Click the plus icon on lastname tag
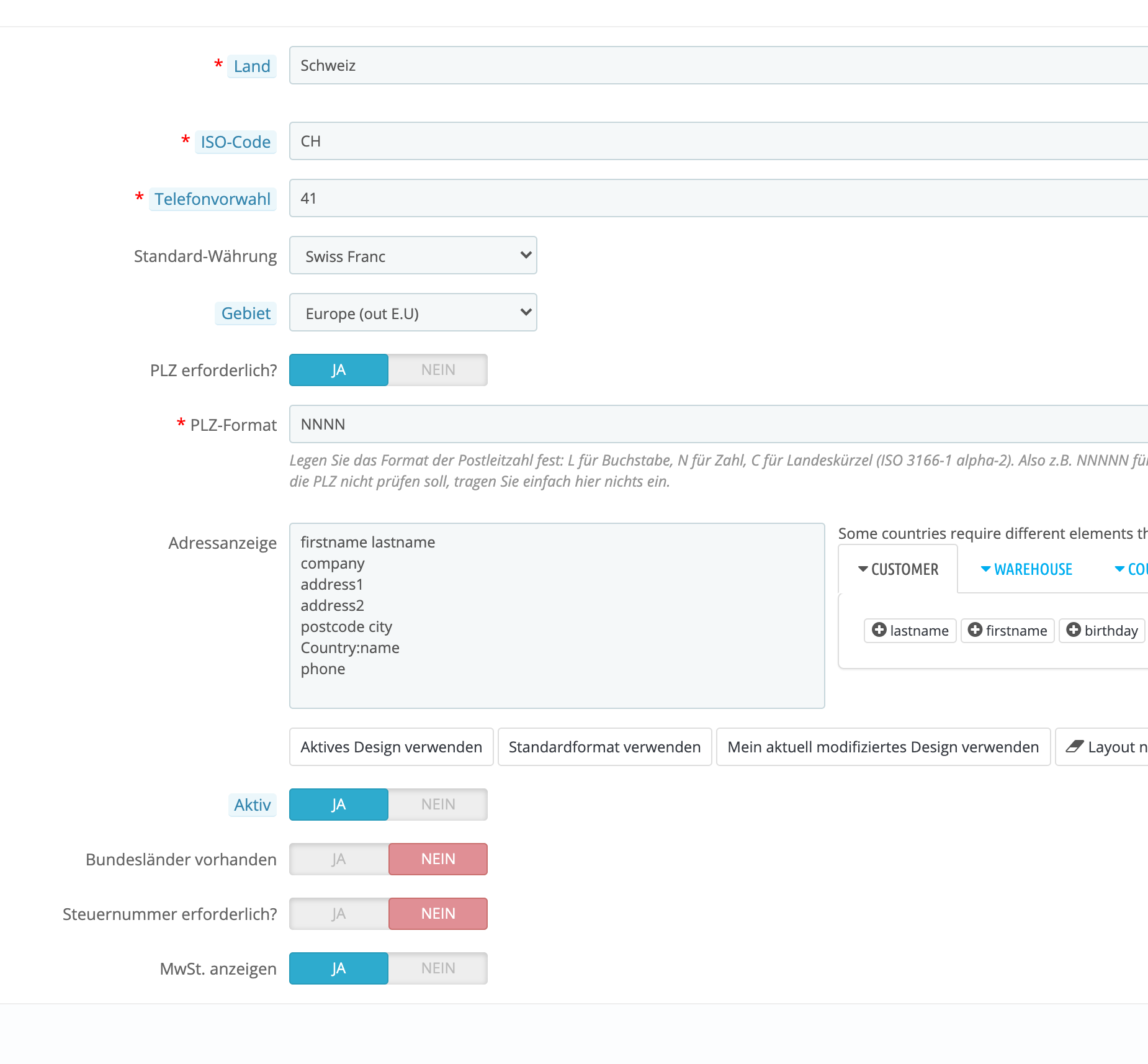The width and height of the screenshot is (1148, 1064). pos(879,630)
